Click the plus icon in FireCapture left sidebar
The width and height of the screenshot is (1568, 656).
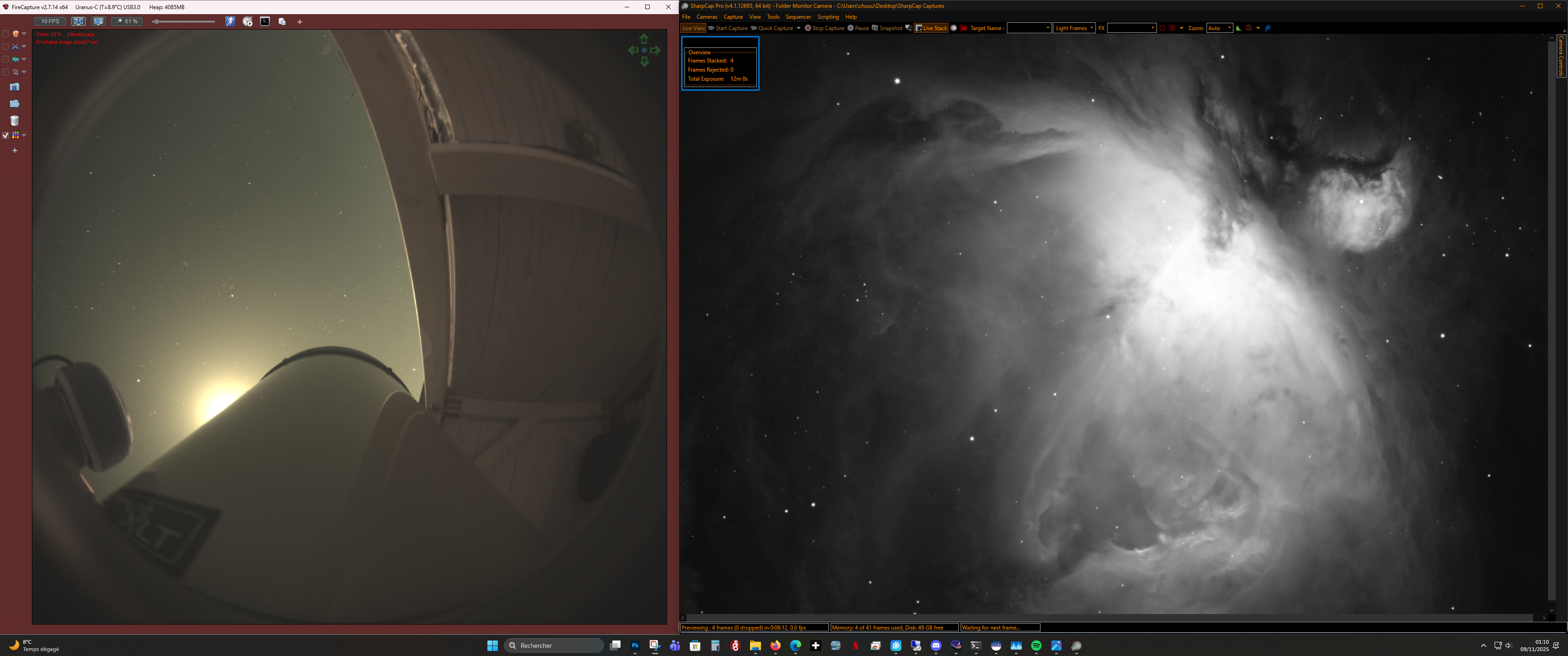[15, 150]
